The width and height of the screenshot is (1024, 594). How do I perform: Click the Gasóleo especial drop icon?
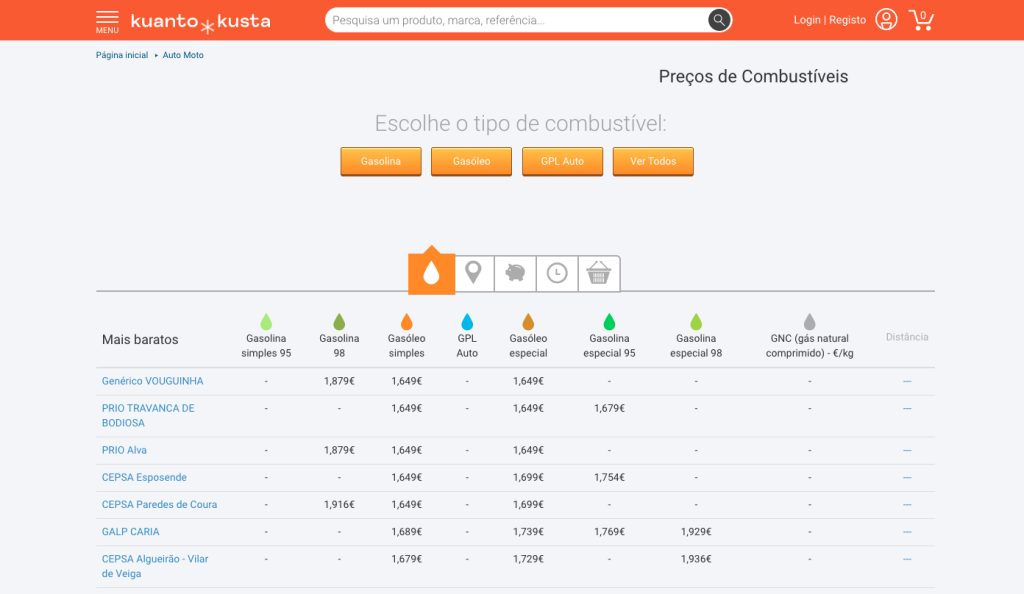(x=528, y=322)
